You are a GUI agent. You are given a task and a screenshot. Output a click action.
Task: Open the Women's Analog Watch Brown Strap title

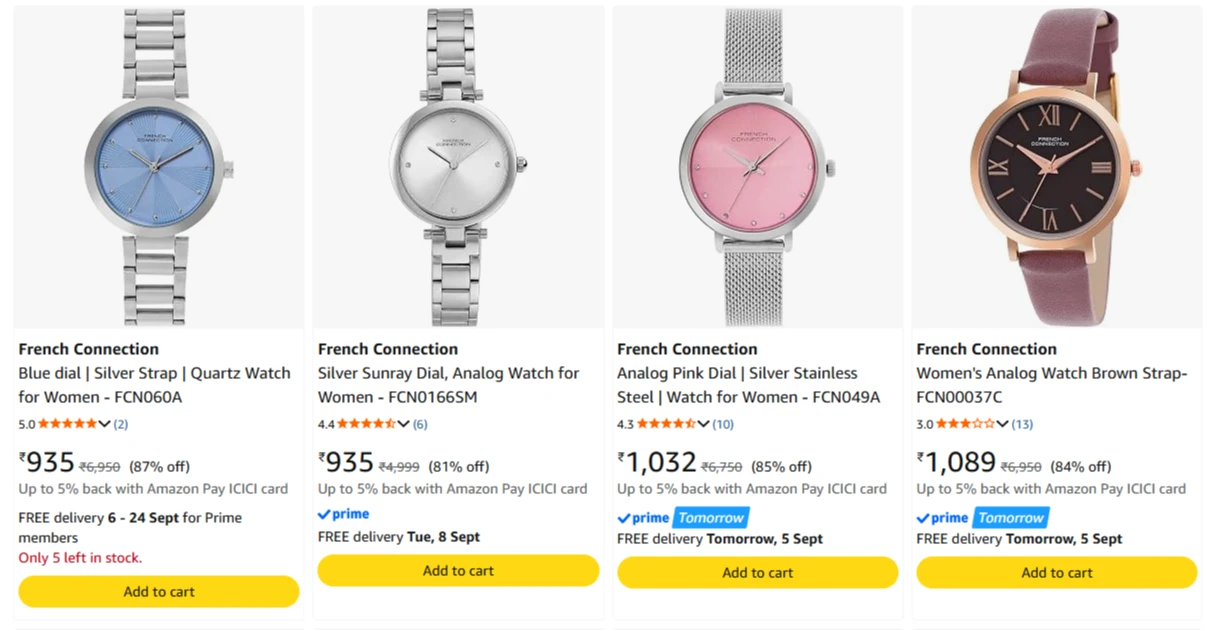[1052, 385]
